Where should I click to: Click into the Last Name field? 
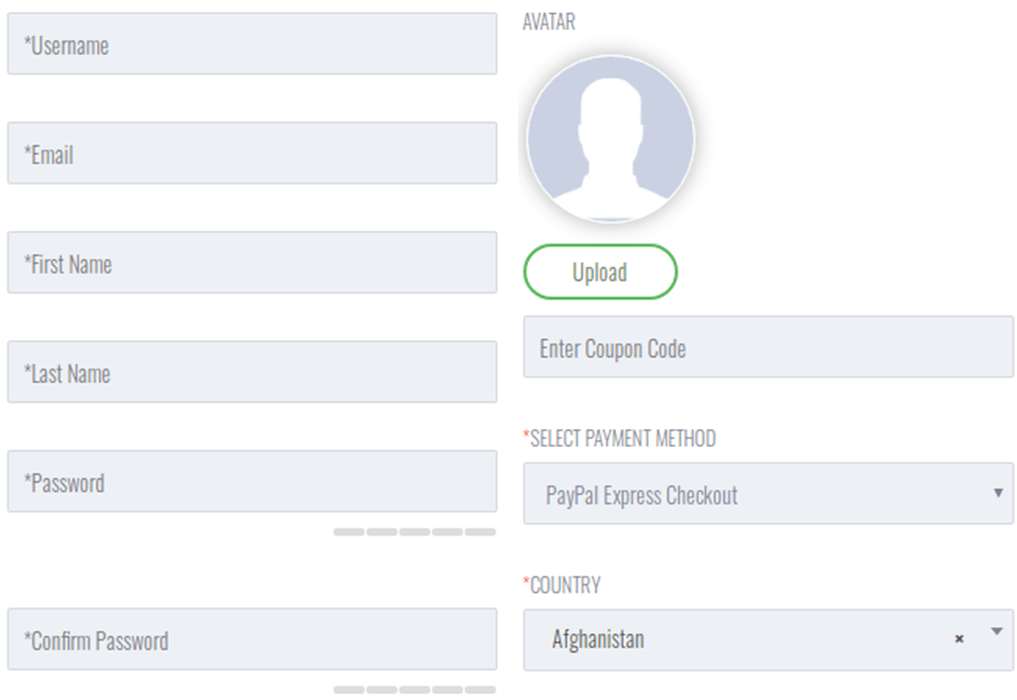tap(252, 372)
